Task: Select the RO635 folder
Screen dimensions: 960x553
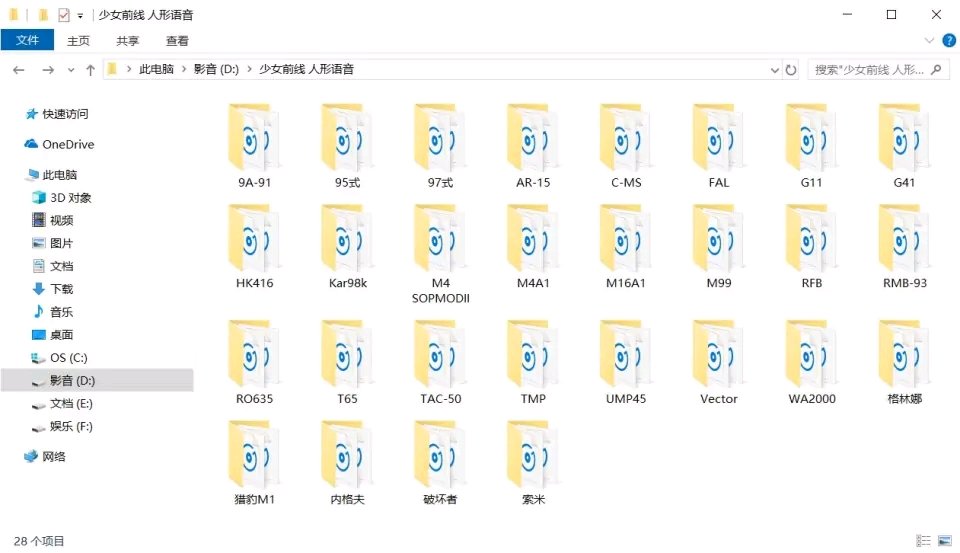Action: (x=254, y=362)
